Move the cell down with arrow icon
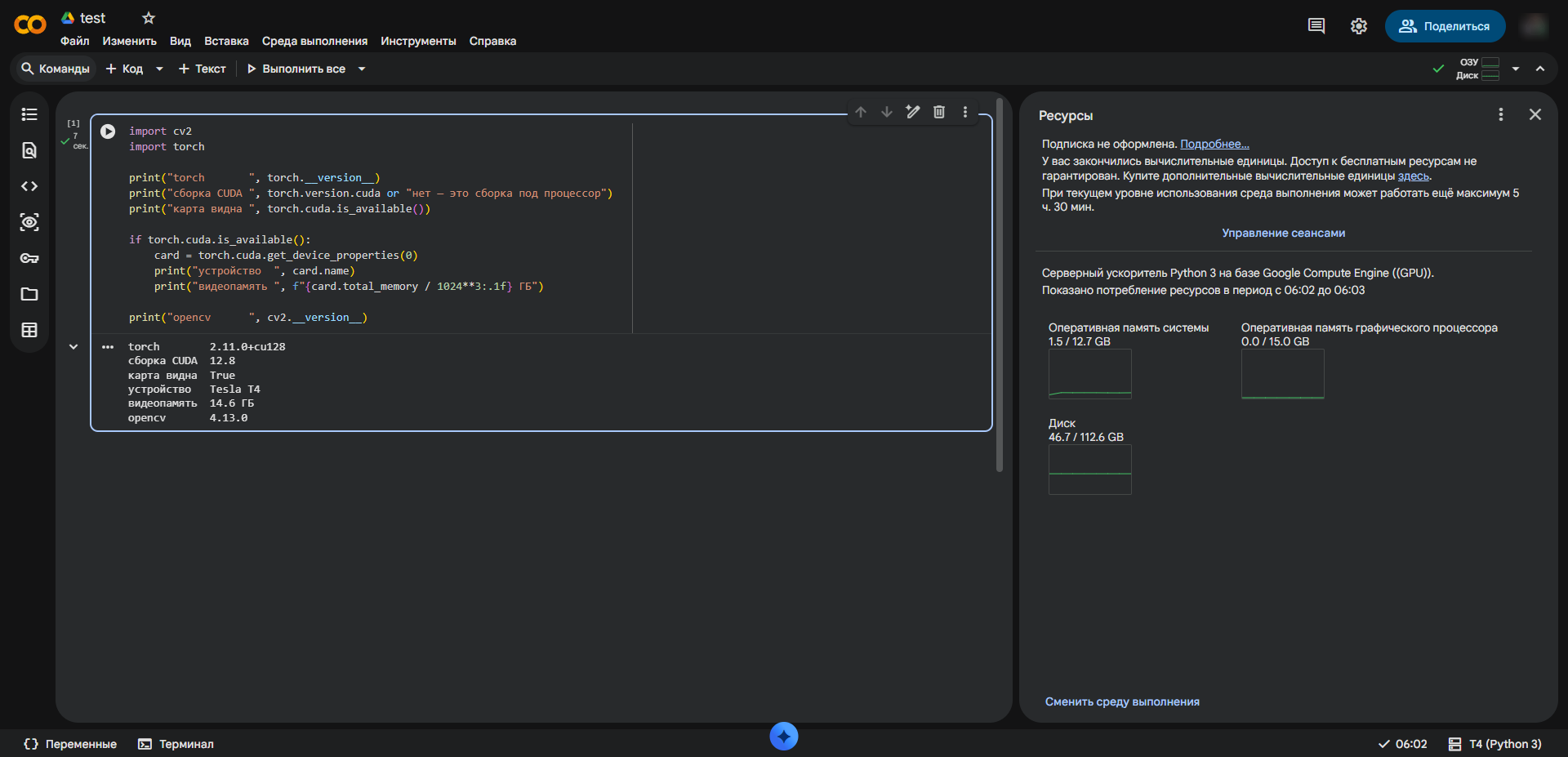1568x757 pixels. pos(887,112)
